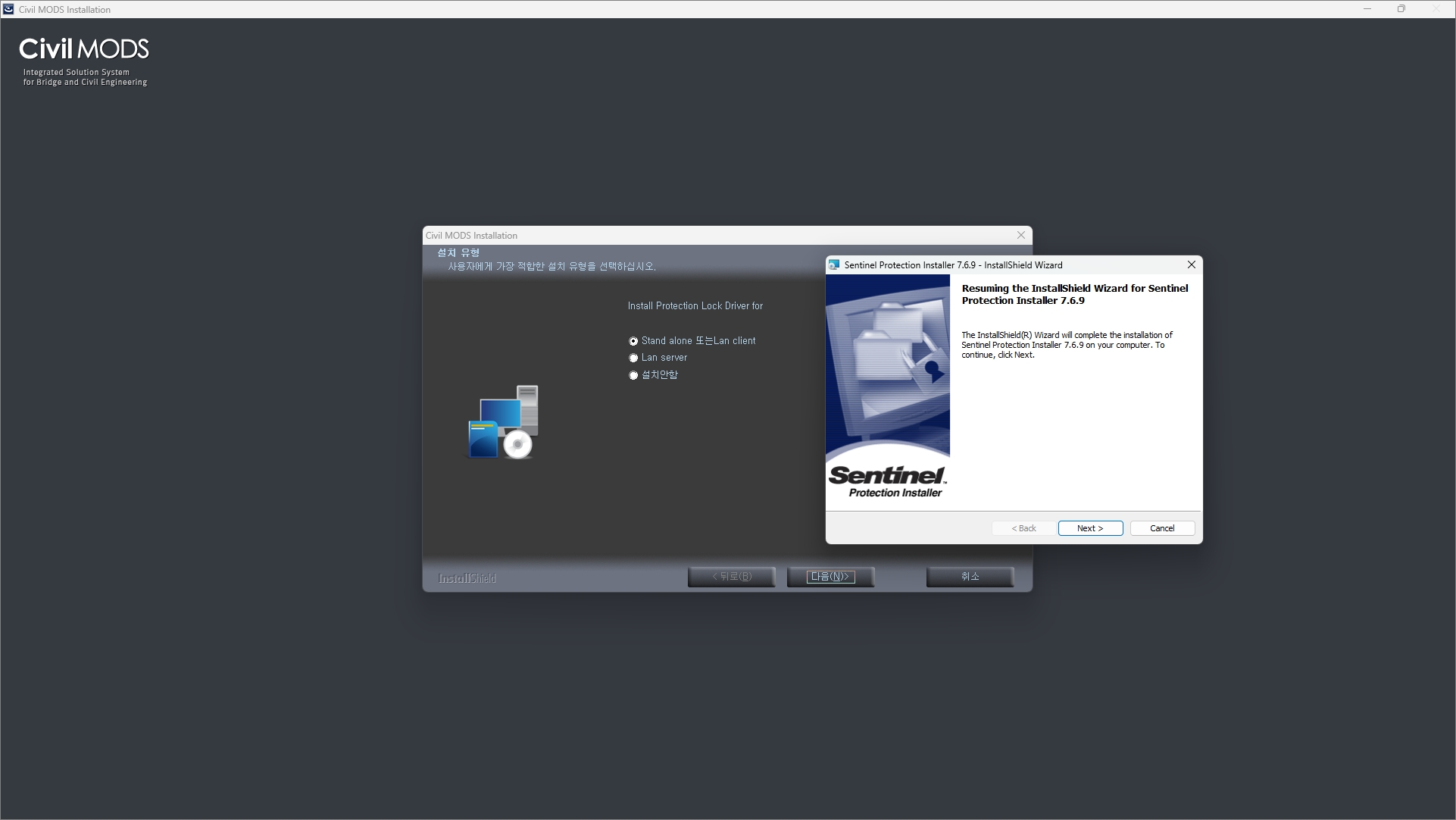
Task: Click 뒤로(B) in Civil MODS Installation dialog
Action: (731, 577)
